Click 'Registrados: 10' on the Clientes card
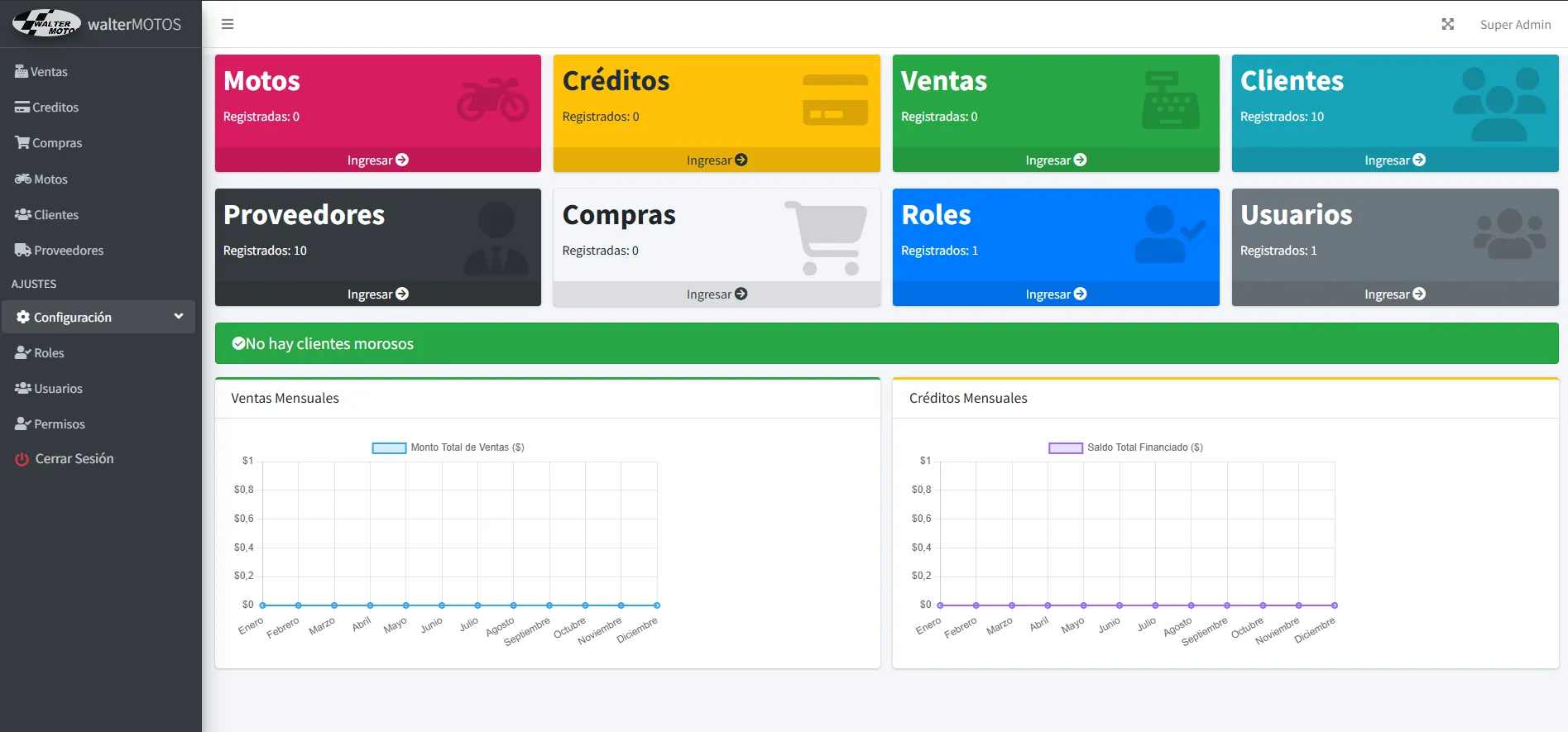 point(1282,117)
